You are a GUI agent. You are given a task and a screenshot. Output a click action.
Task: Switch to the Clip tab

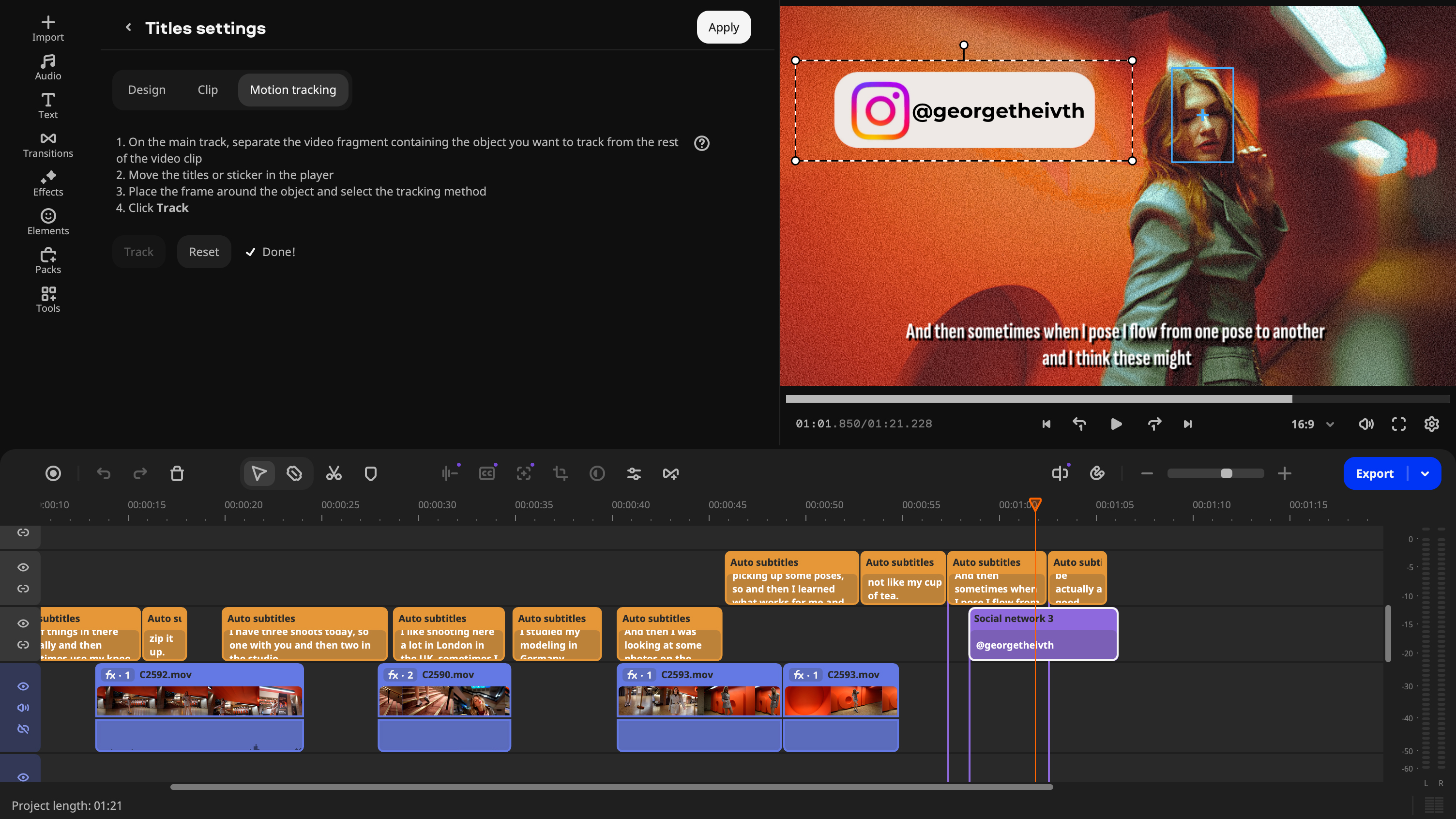coord(208,89)
